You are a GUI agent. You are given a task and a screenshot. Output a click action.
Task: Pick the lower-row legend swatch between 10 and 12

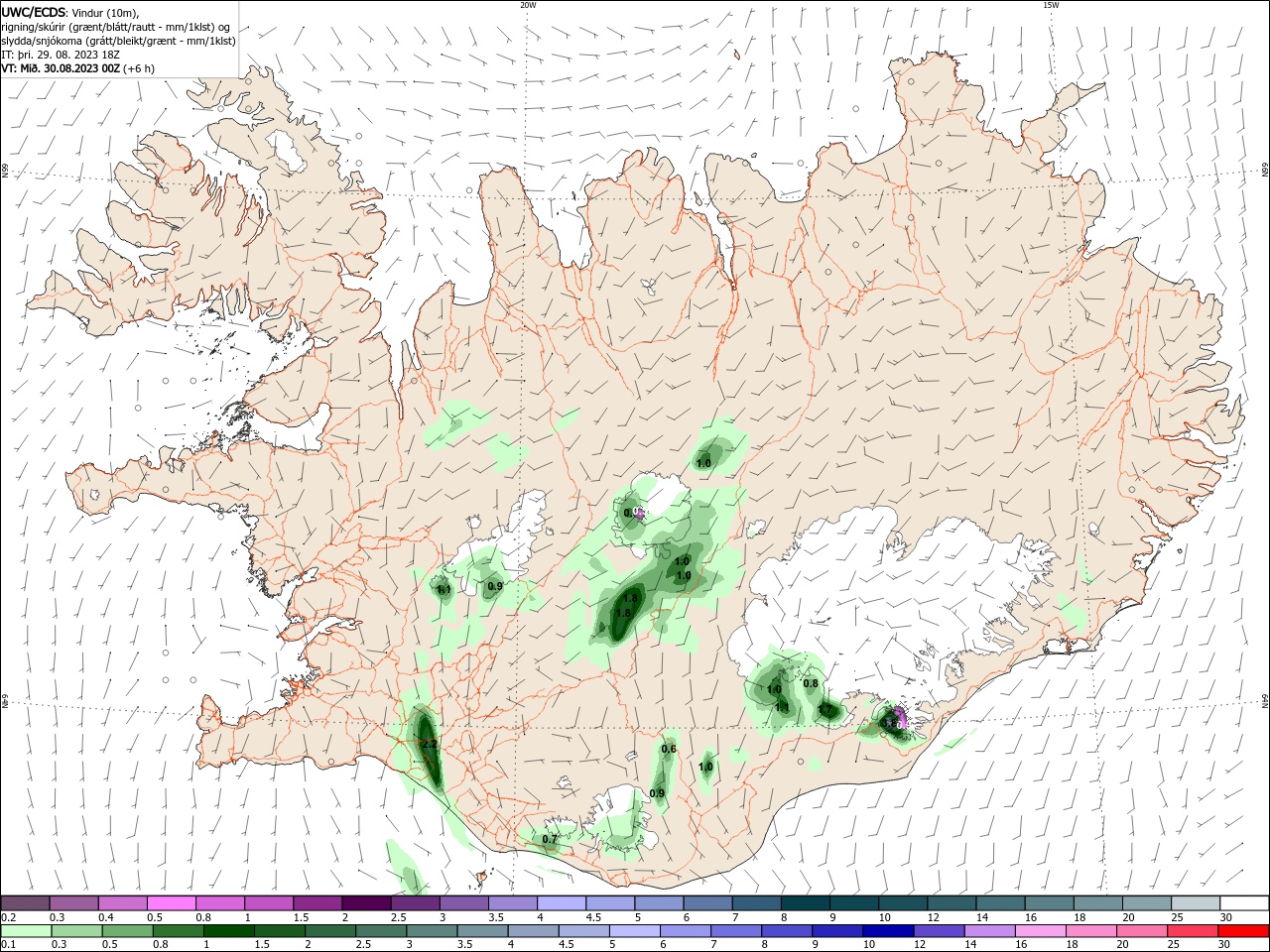click(888, 931)
